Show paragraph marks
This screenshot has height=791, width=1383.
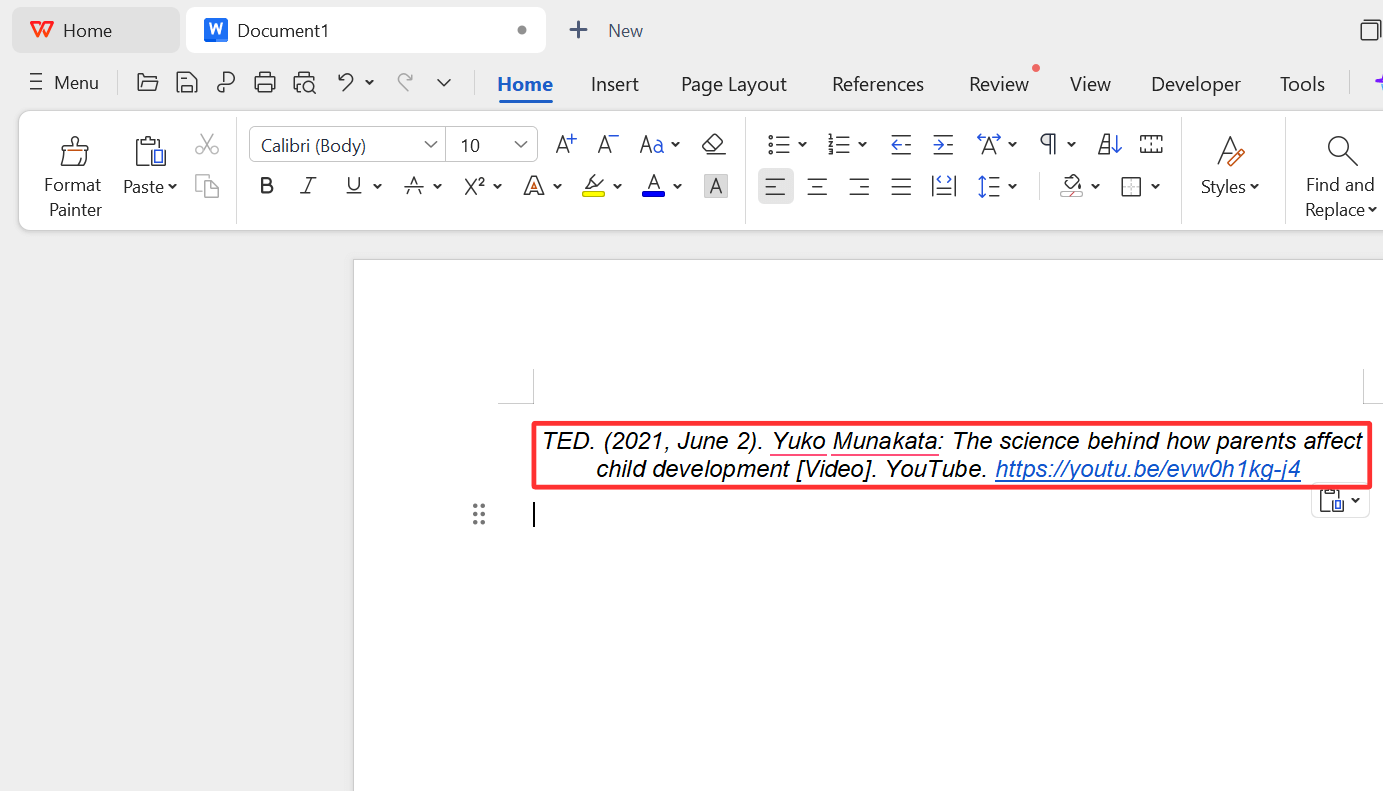tap(1049, 144)
